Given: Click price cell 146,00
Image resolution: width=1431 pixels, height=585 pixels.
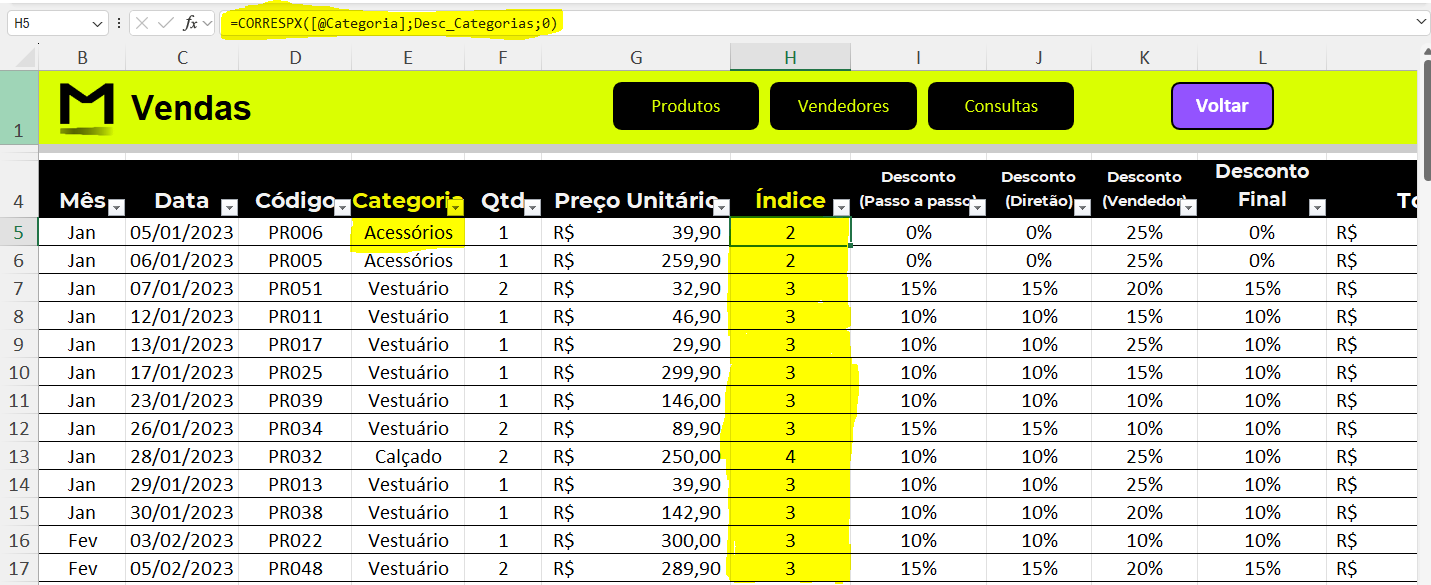Looking at the screenshot, I should point(636,400).
